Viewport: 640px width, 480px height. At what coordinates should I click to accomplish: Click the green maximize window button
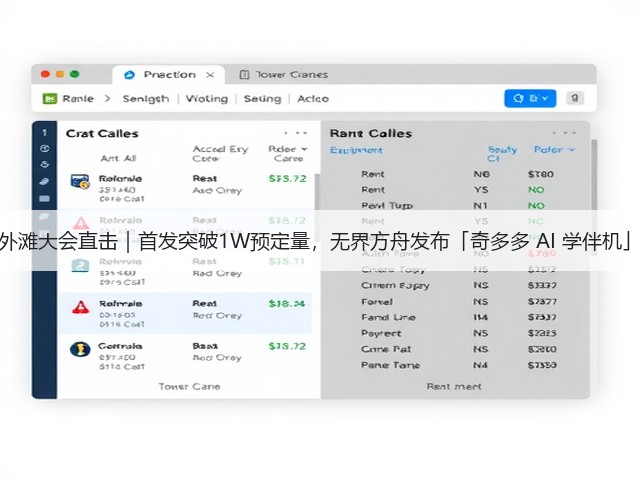74,74
